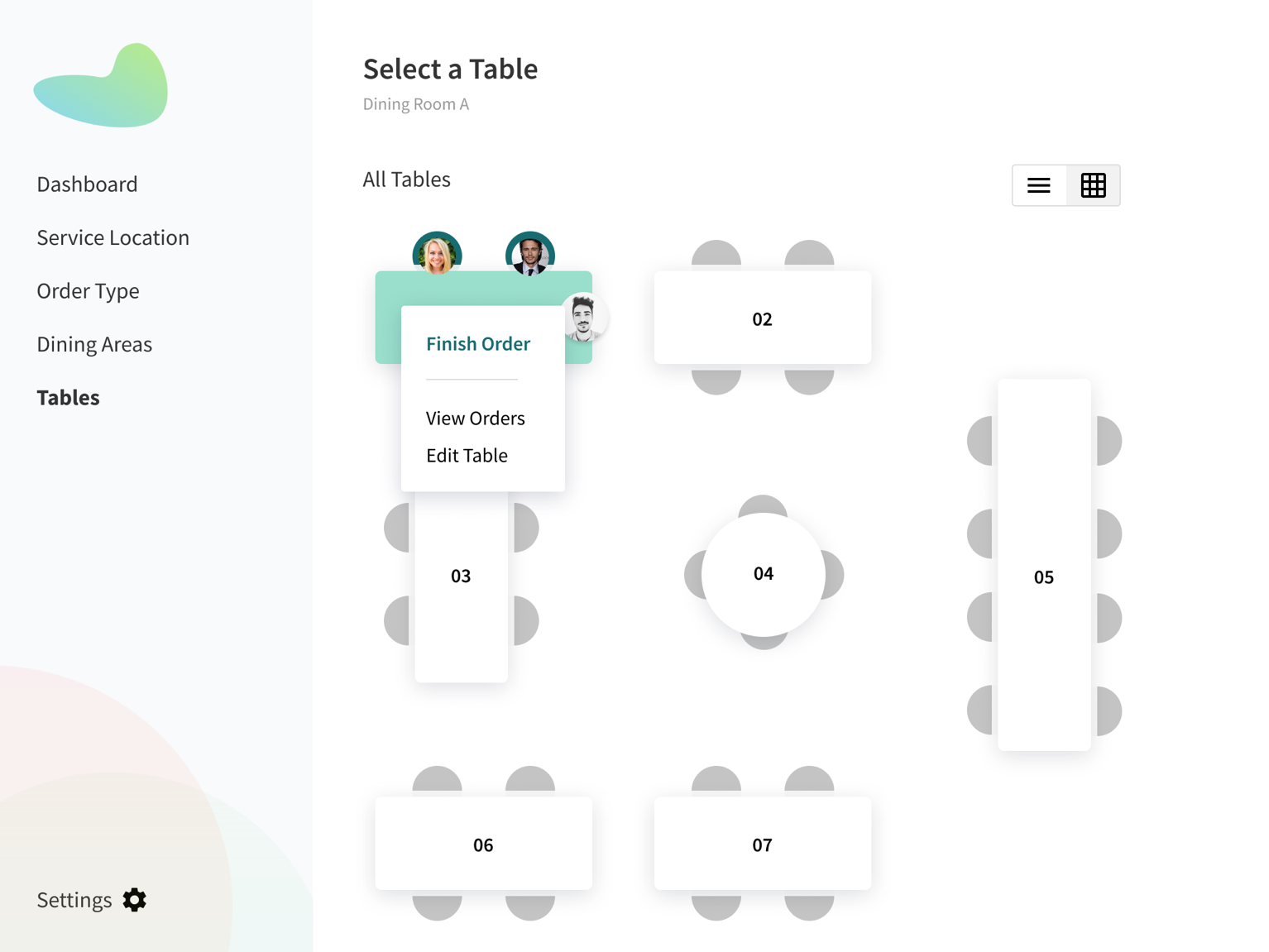Choose Edit Table from popup menu
1269x952 pixels.
(x=467, y=455)
